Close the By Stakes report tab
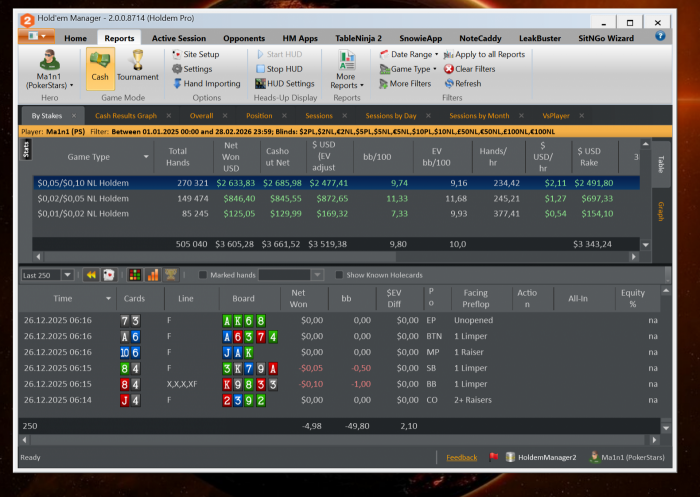The image size is (700, 497). tap(74, 116)
